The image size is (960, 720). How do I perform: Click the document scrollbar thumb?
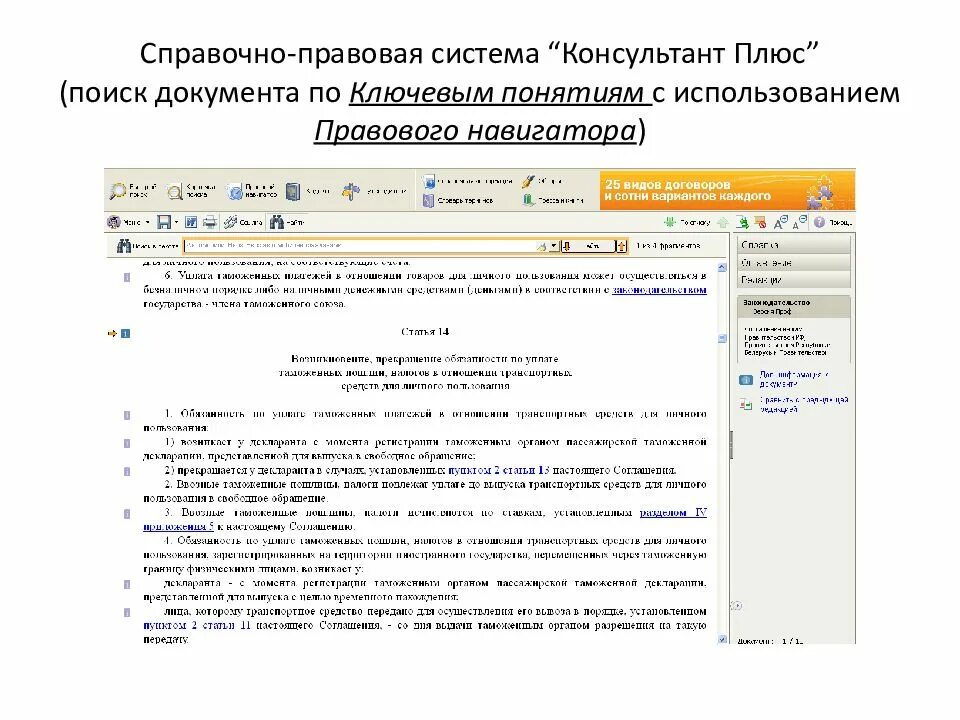coord(722,338)
